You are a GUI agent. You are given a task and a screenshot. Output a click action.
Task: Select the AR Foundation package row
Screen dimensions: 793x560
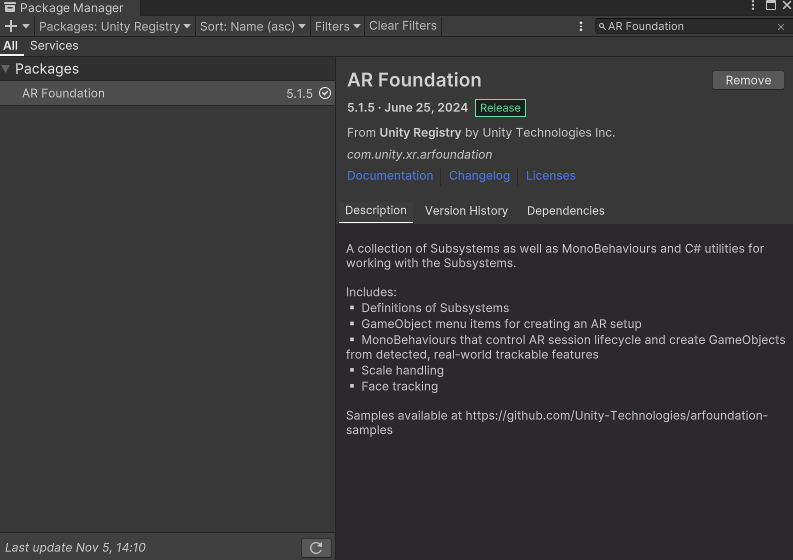167,94
